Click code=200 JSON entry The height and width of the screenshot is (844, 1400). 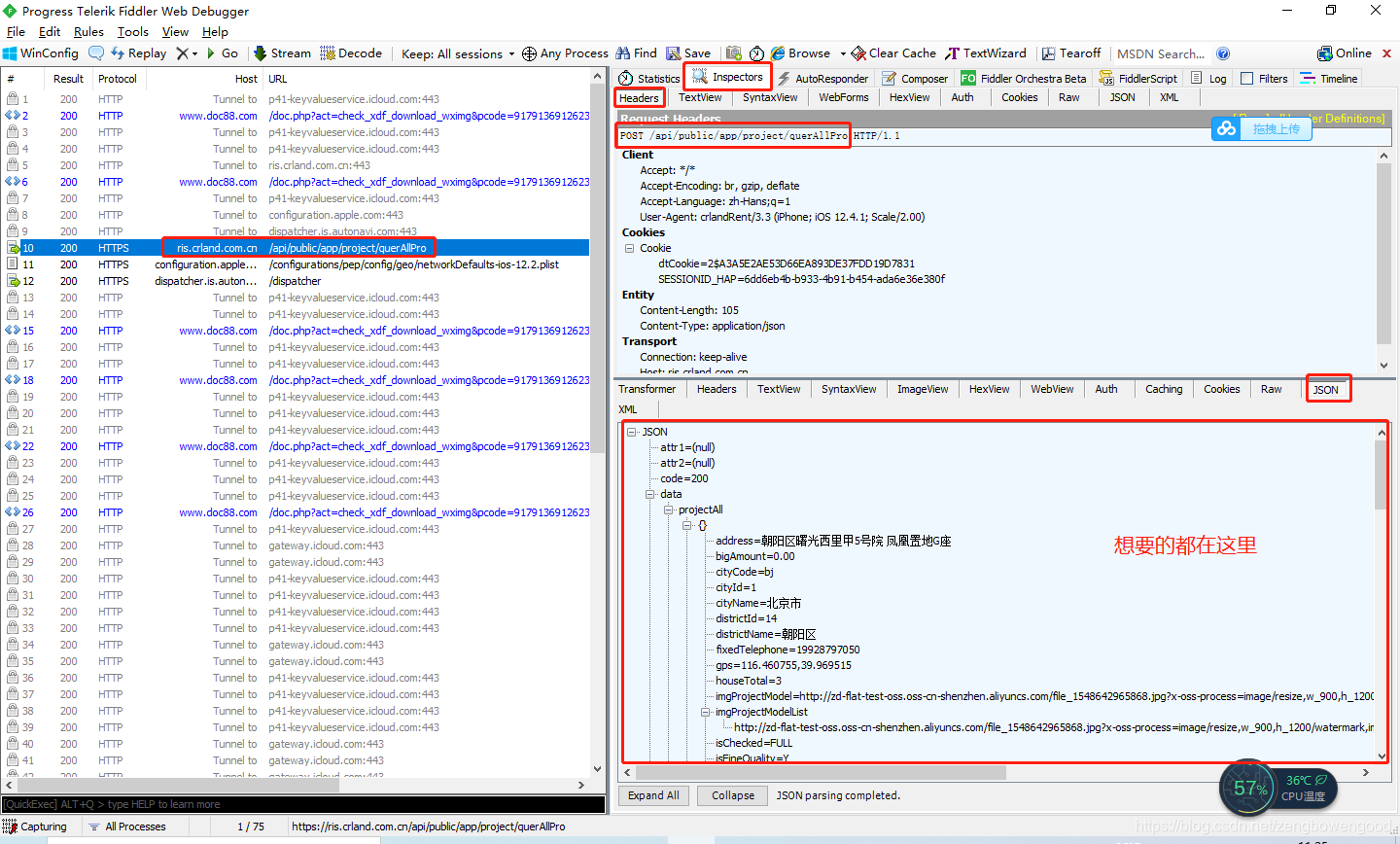pos(684,478)
